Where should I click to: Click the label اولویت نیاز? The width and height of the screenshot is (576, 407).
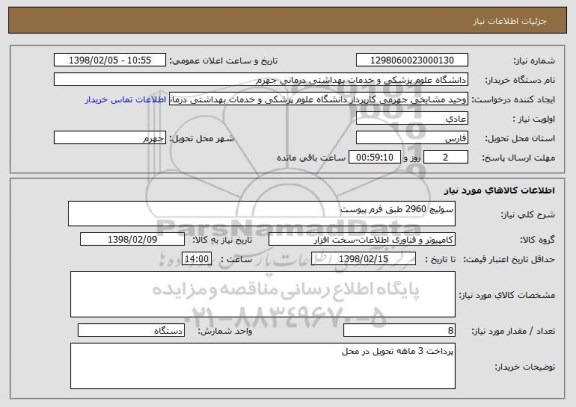tap(534, 119)
